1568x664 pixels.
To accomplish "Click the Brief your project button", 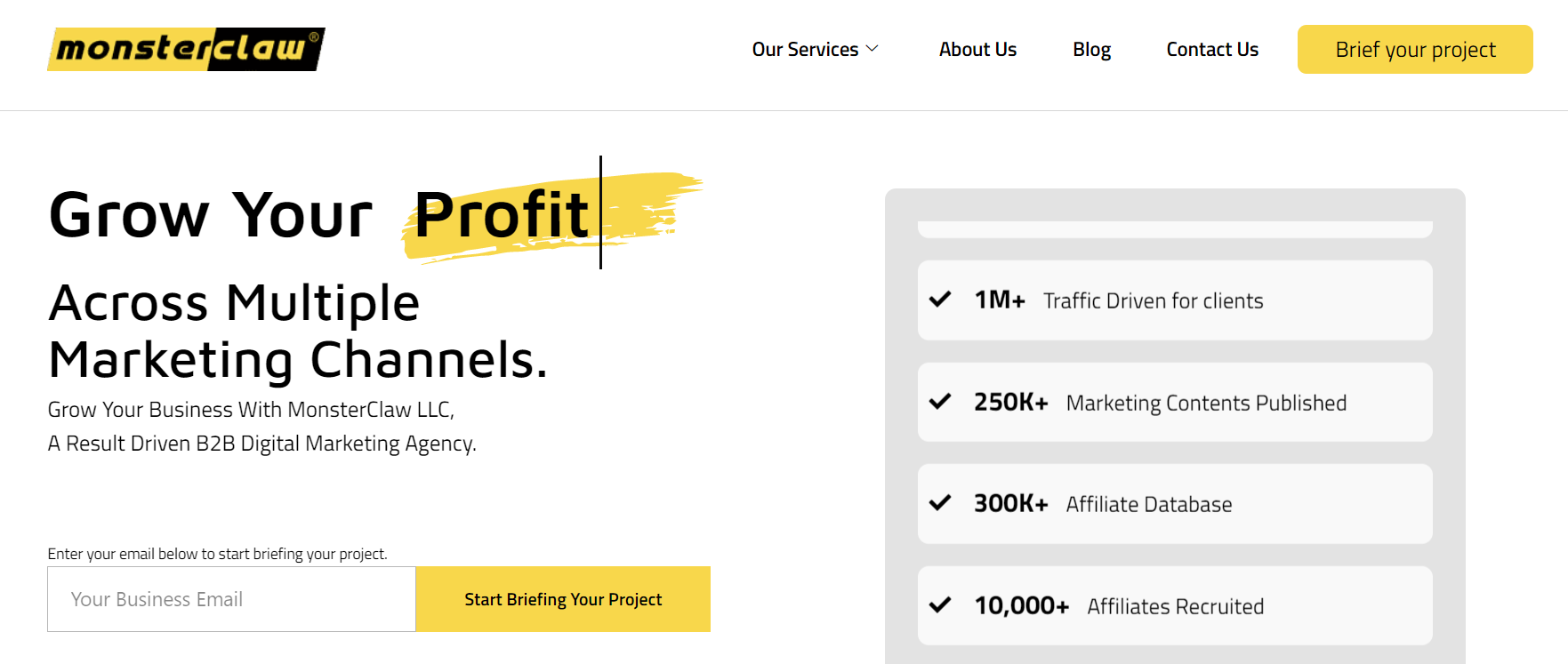I will pos(1415,49).
